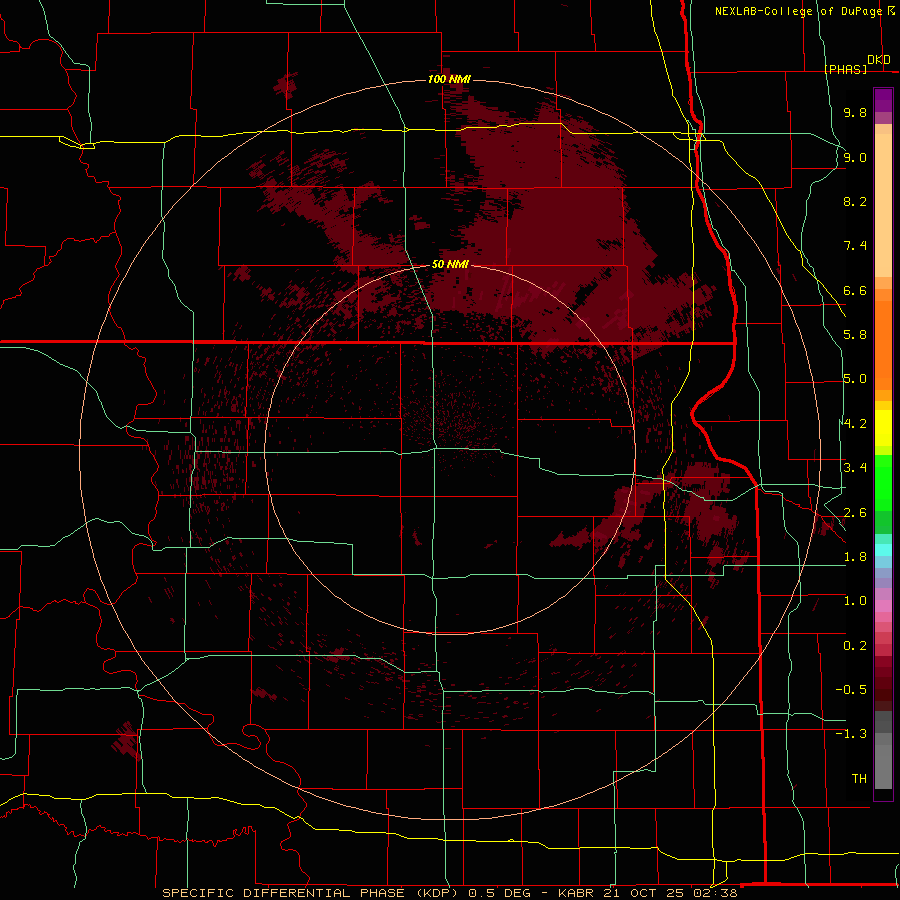The height and width of the screenshot is (900, 900).
Task: Select the 7.4 scale value
Action: click(855, 246)
